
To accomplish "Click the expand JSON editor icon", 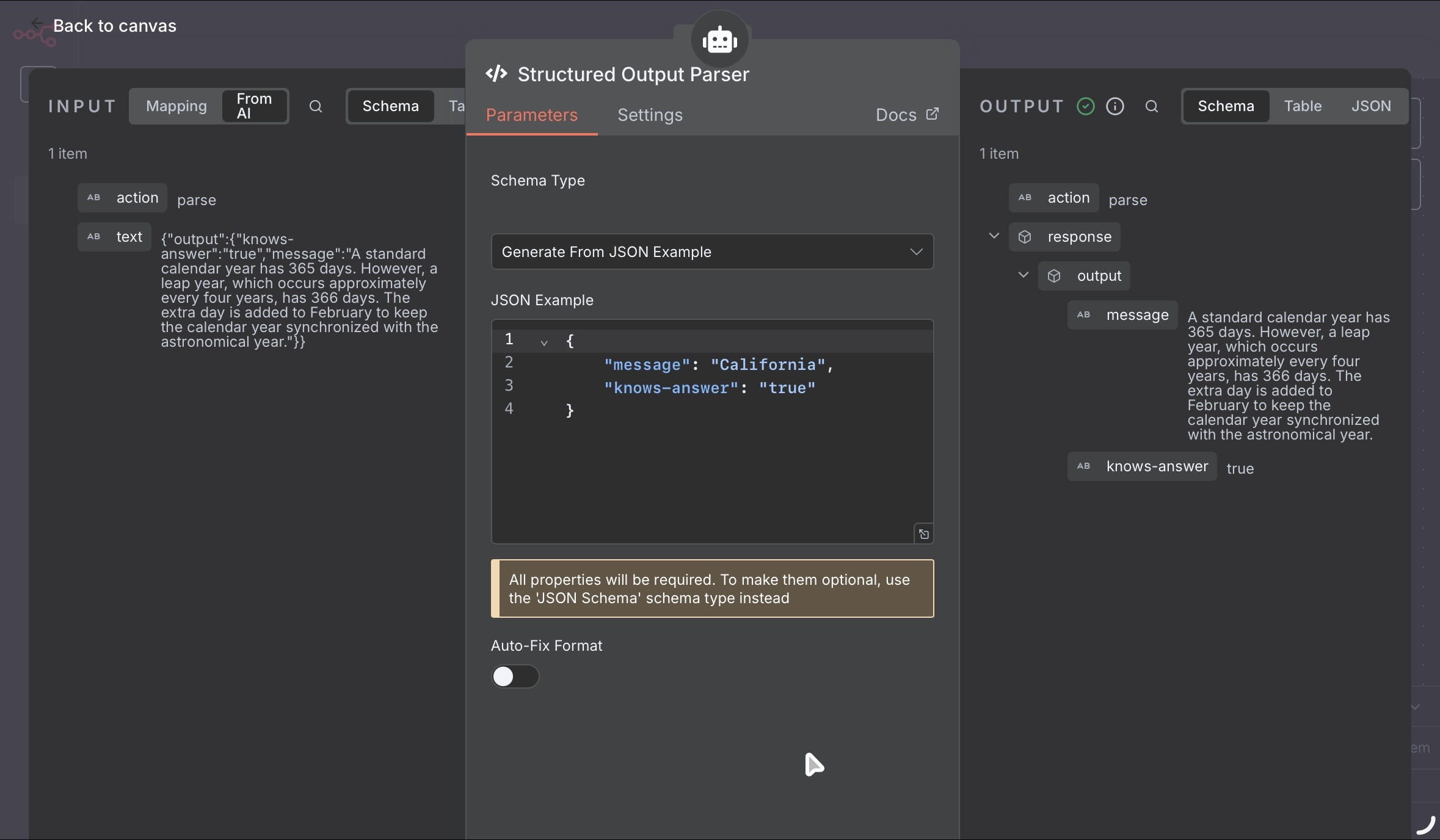I will [x=923, y=534].
